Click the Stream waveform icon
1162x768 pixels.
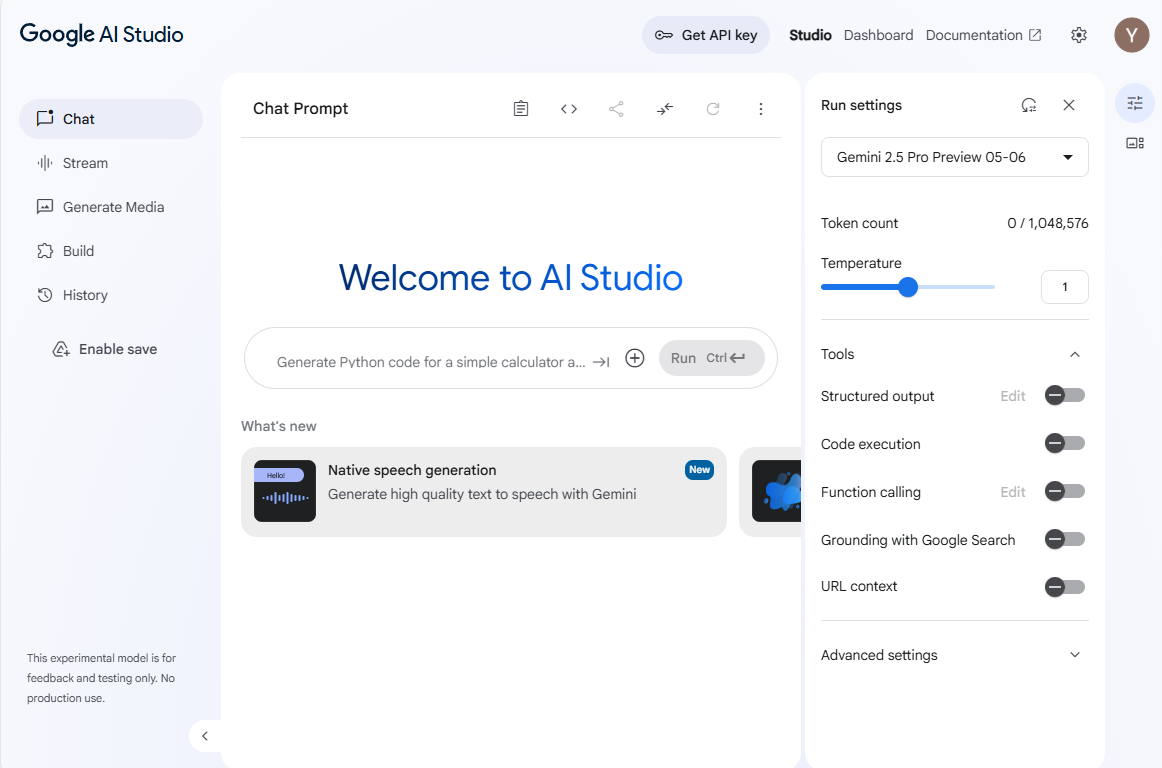click(x=45, y=162)
